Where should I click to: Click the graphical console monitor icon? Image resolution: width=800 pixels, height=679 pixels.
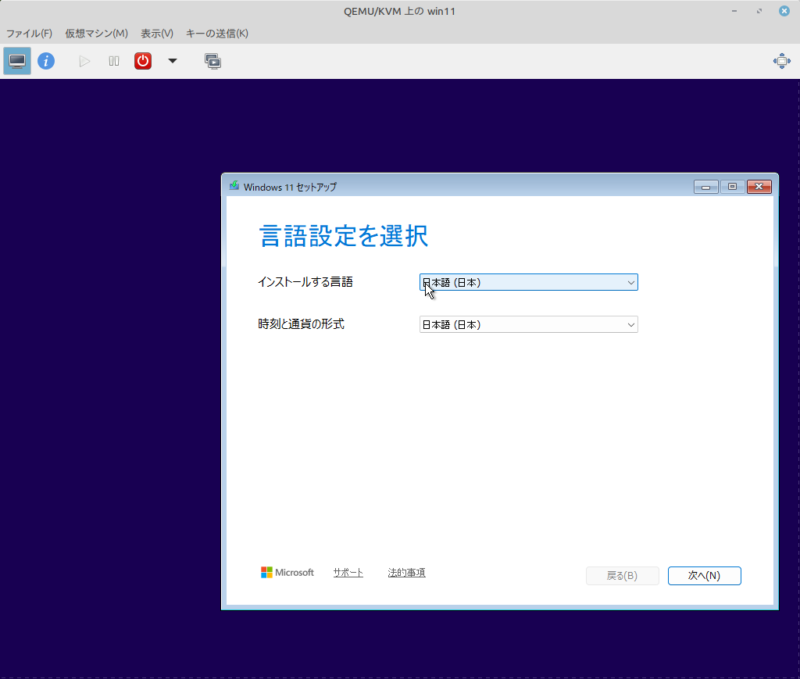coord(17,61)
